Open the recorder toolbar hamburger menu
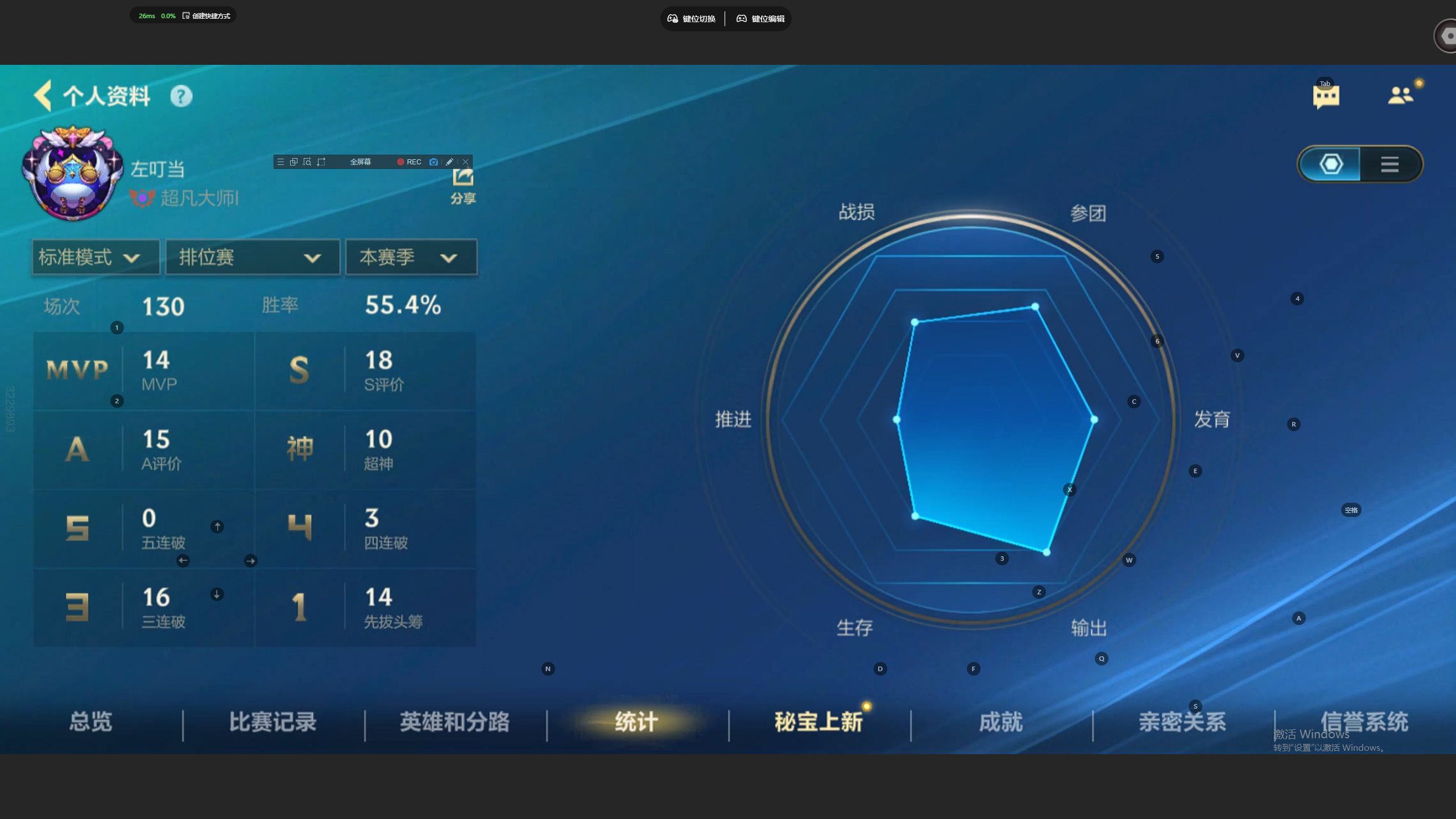Screen dimensions: 1456x819 coord(280,162)
